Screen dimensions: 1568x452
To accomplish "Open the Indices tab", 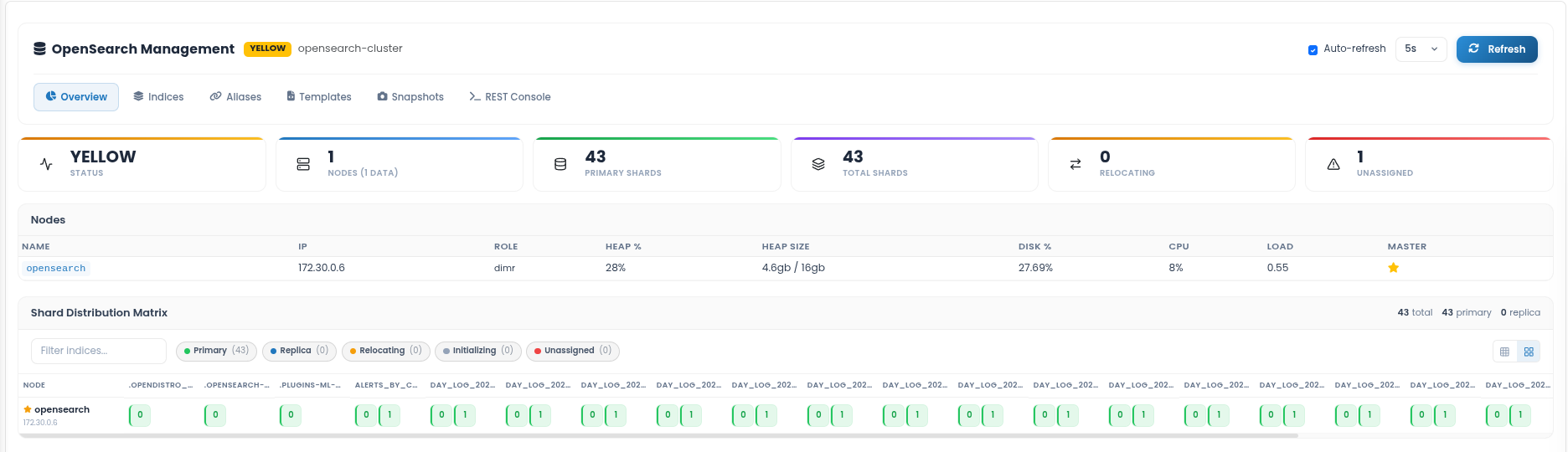I will tap(158, 97).
